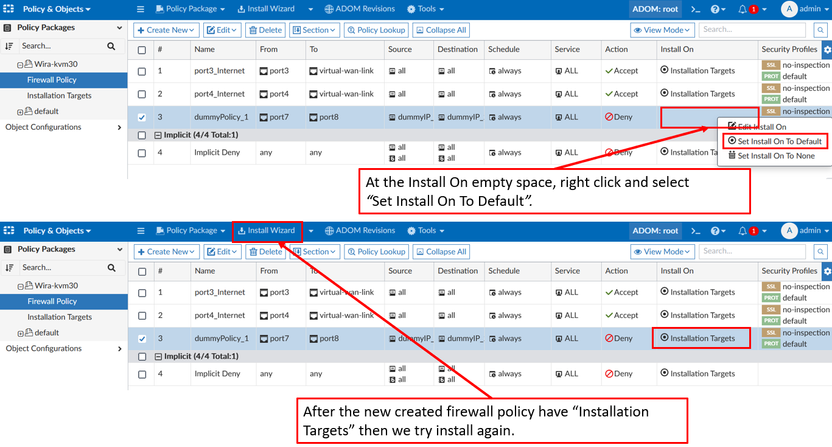Open column settings gear in upper table
832x447 pixels.
point(827,49)
